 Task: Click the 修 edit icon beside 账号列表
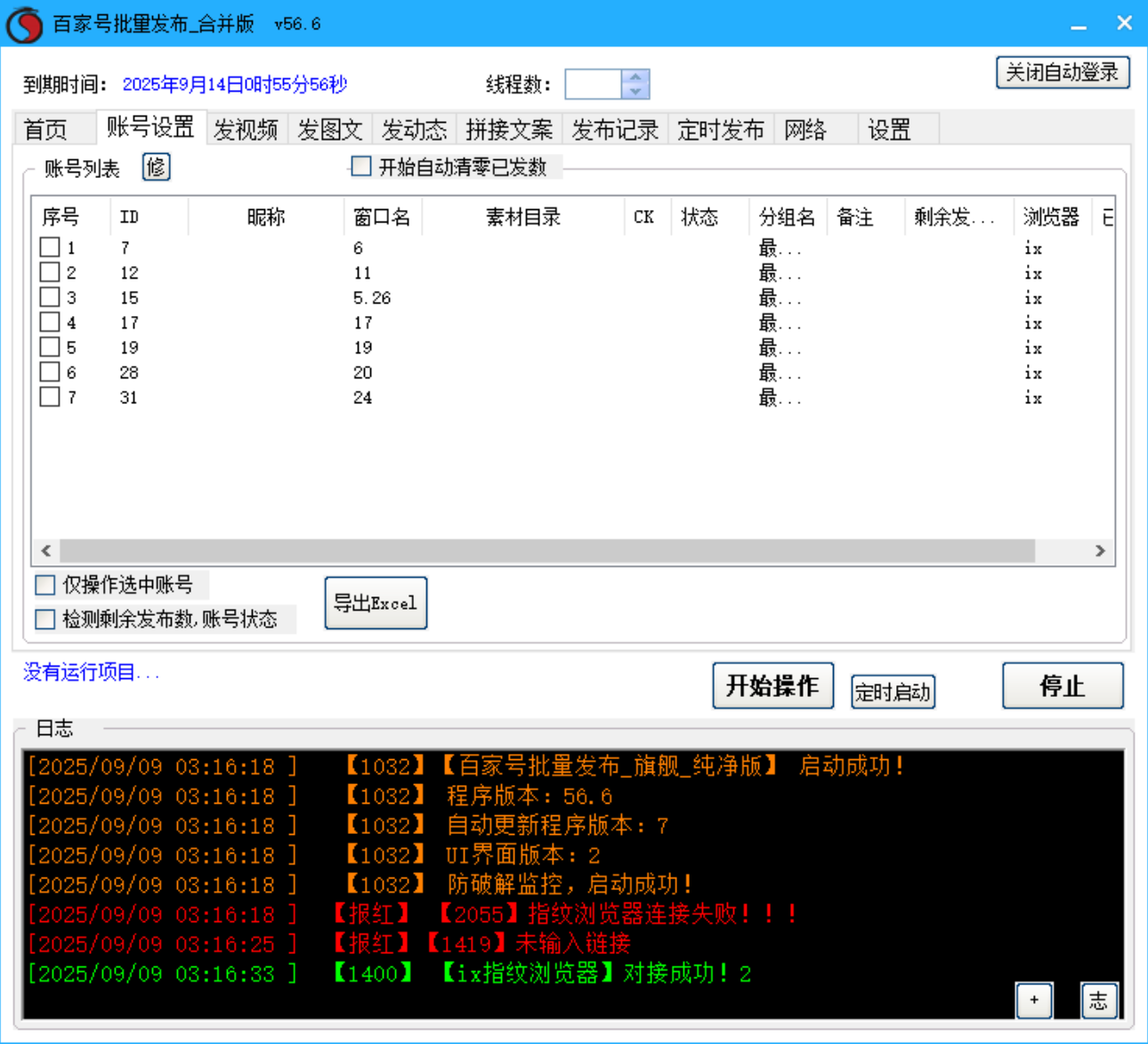click(x=156, y=167)
